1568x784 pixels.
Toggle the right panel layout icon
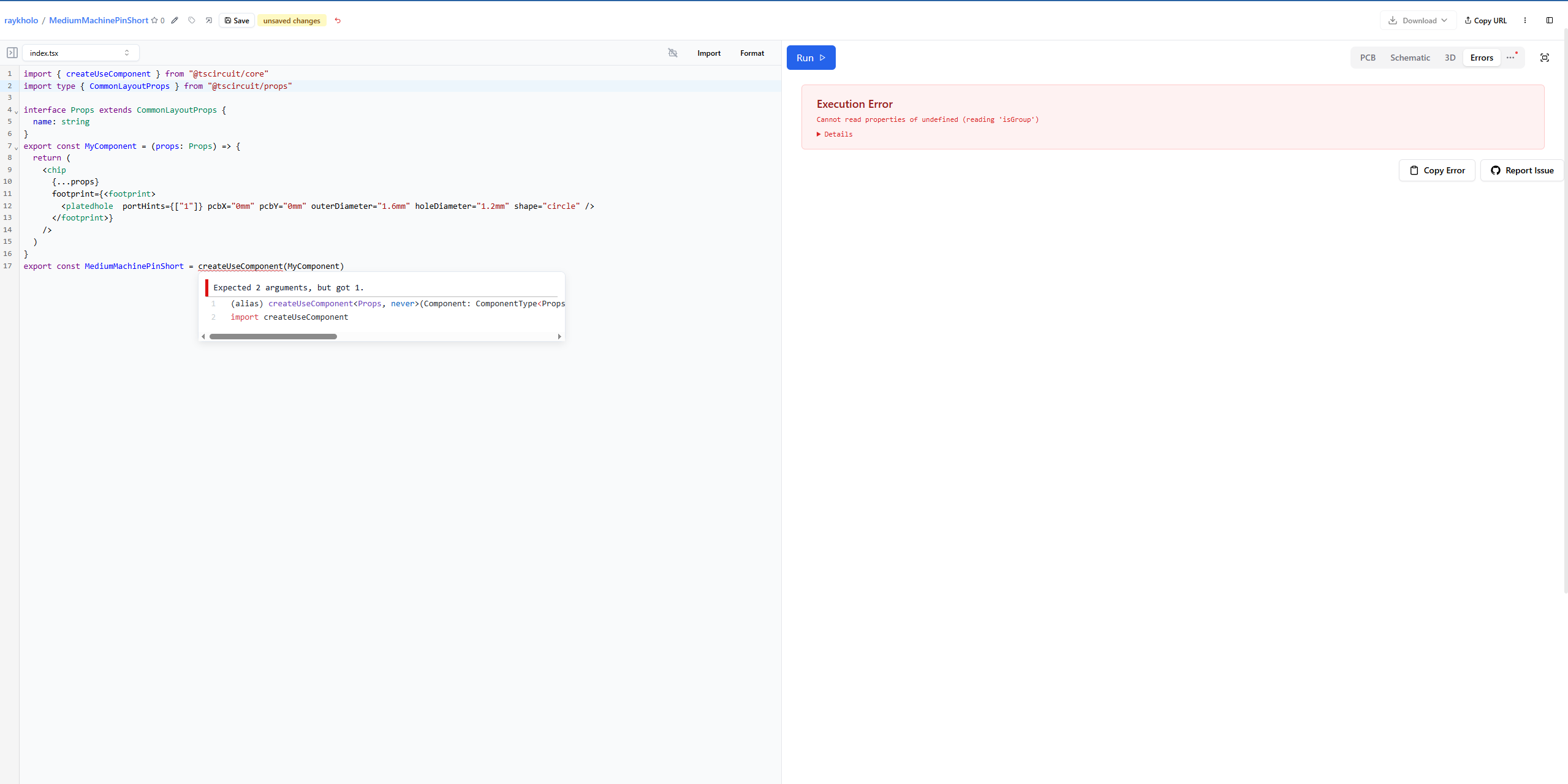[1549, 20]
